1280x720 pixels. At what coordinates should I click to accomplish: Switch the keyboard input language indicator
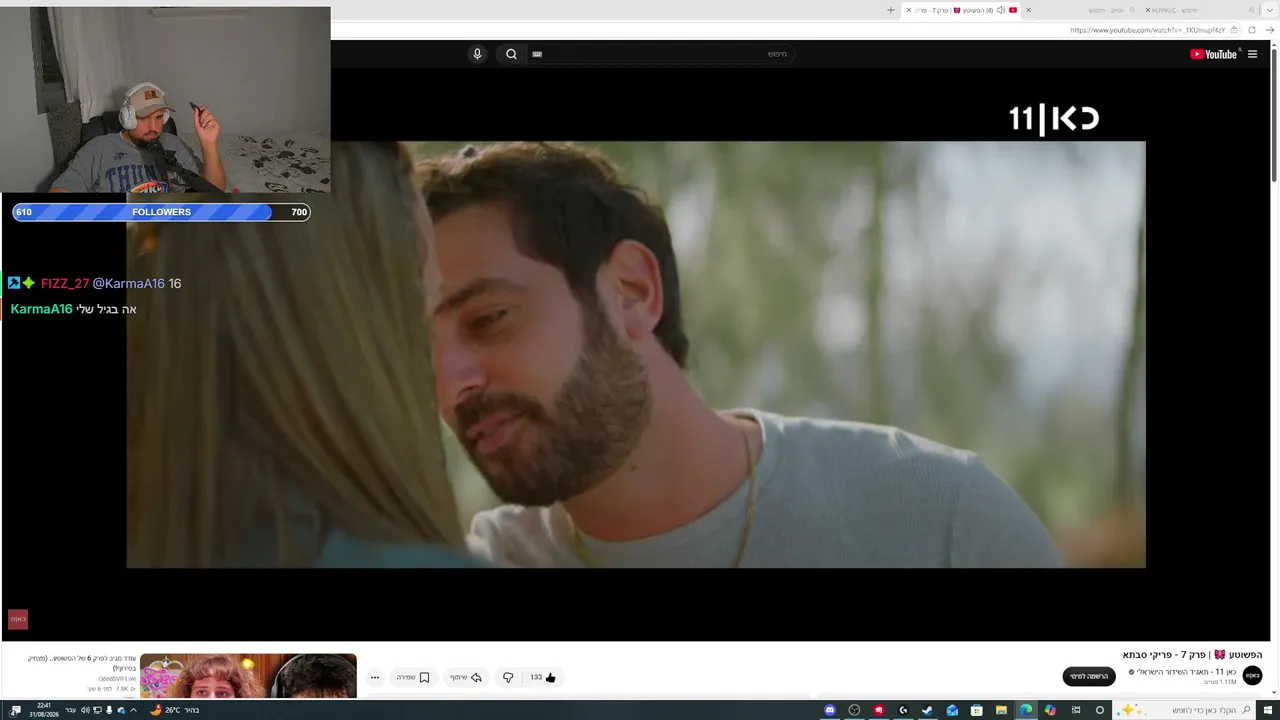click(70, 710)
